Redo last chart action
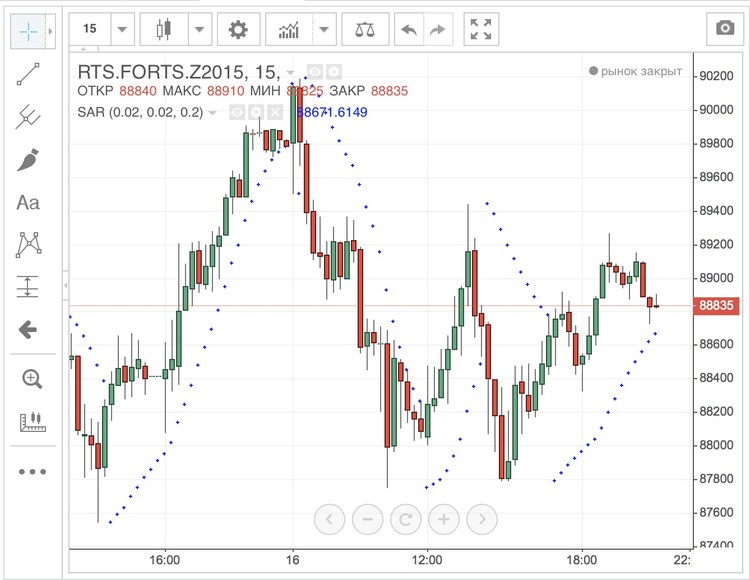The height and width of the screenshot is (580, 750). tap(438, 30)
